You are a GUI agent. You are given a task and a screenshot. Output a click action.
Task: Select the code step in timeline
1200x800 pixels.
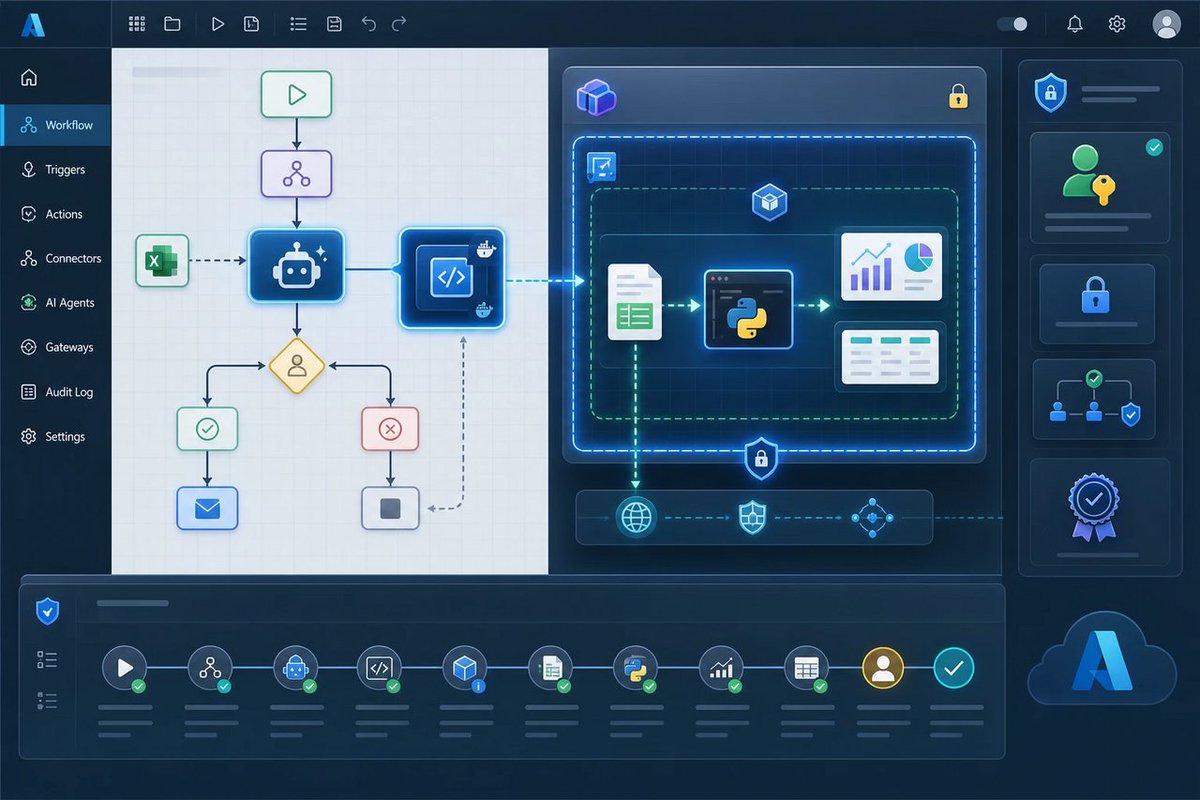[x=380, y=668]
